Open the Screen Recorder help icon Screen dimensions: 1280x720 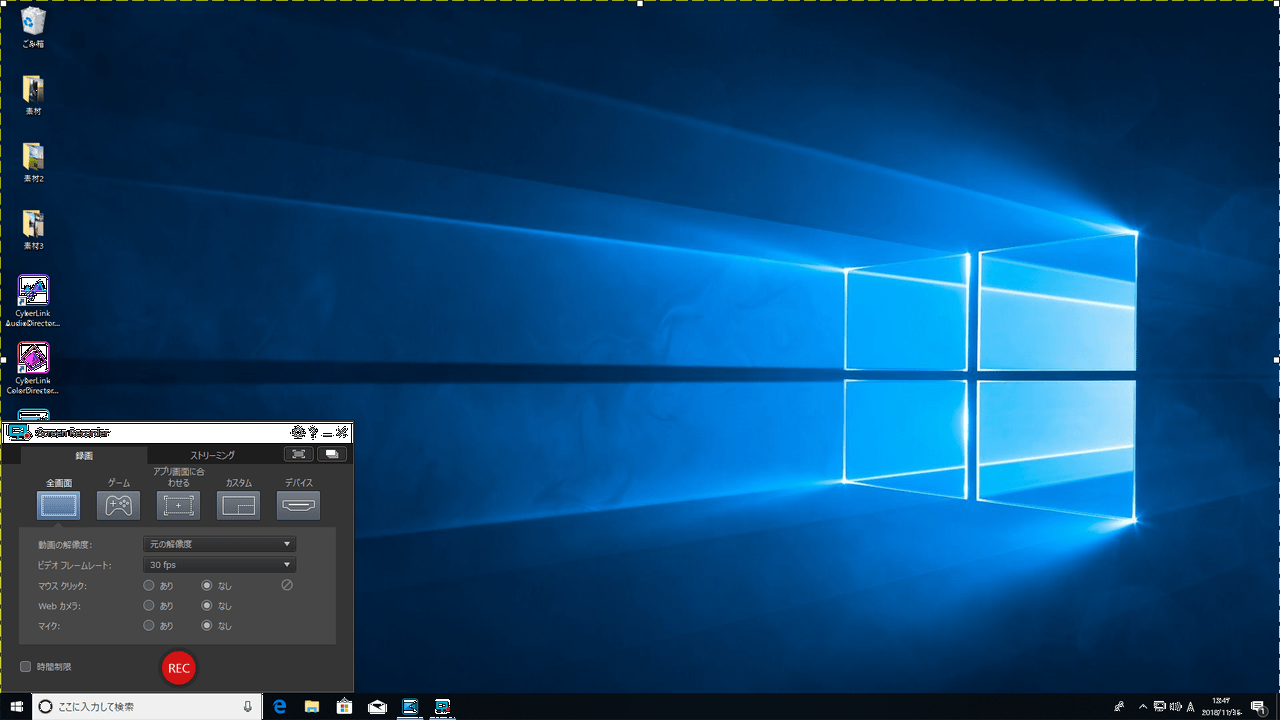point(313,432)
